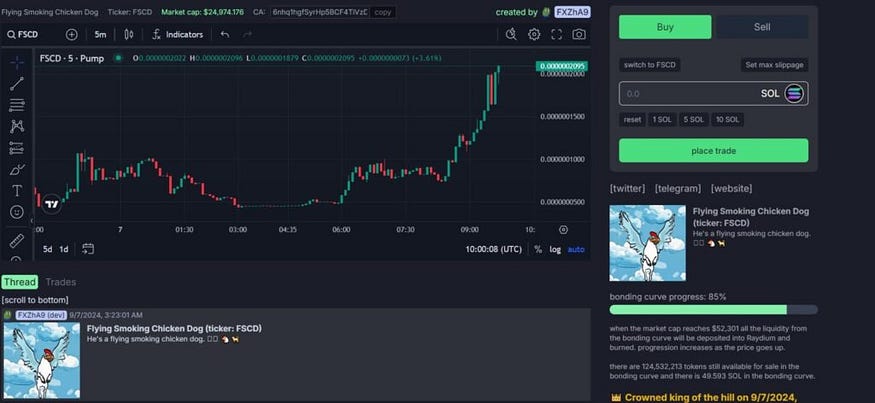Select the ruler measure tool

(x=17, y=241)
